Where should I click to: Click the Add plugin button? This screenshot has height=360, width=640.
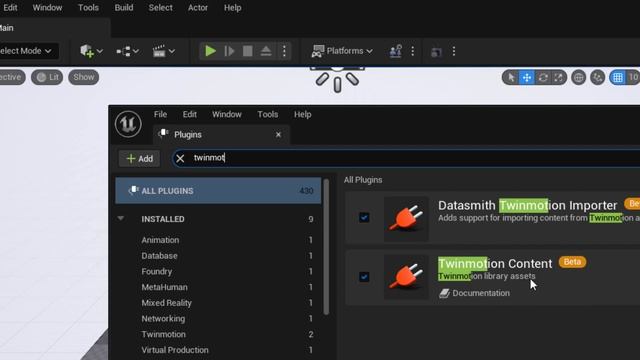140,158
